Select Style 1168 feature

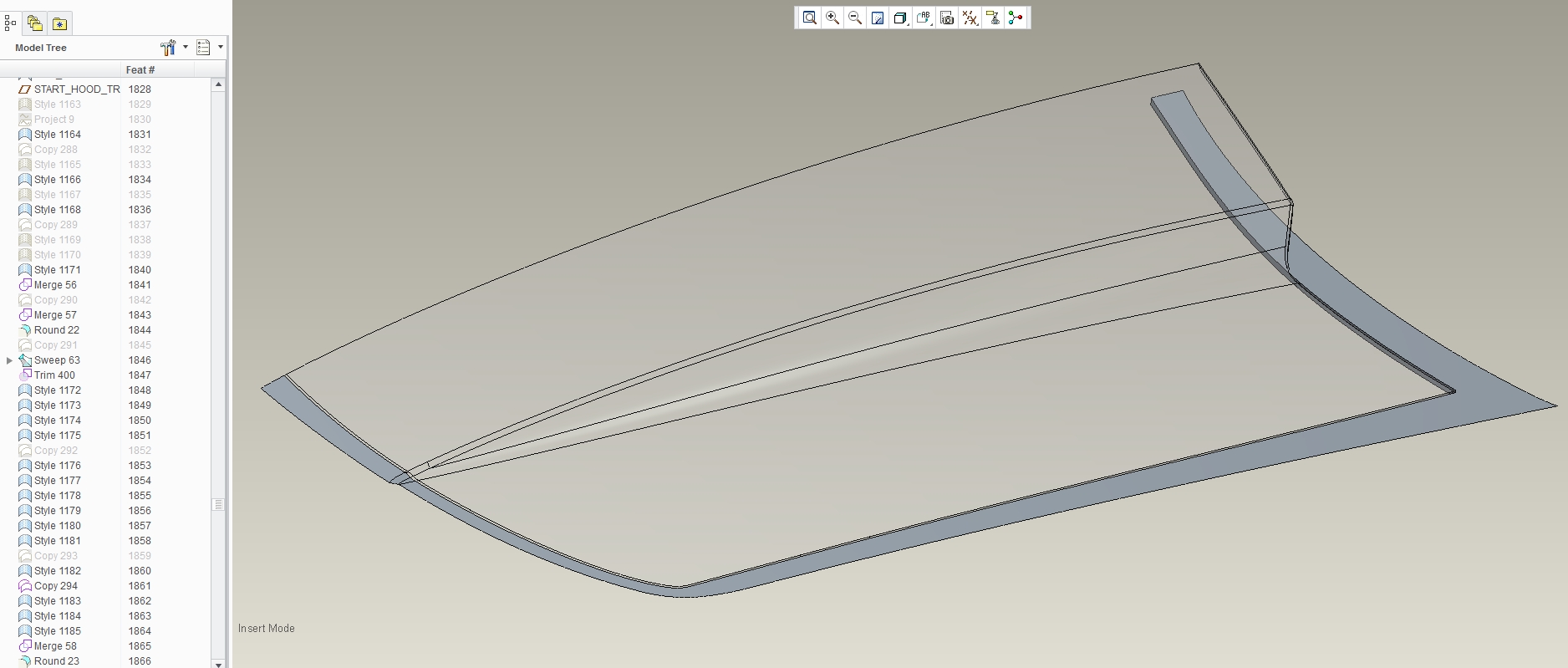[x=58, y=210]
